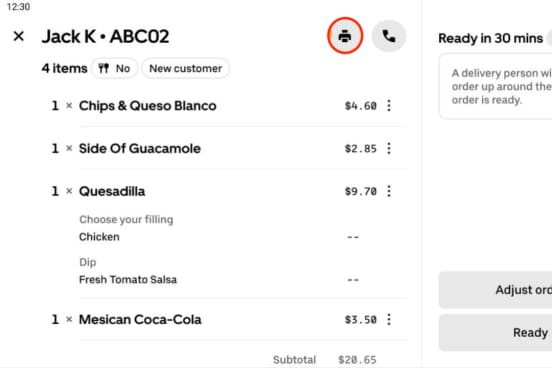Click the delivery person info card
Screen dimensions: 552x368
[x=495, y=86]
